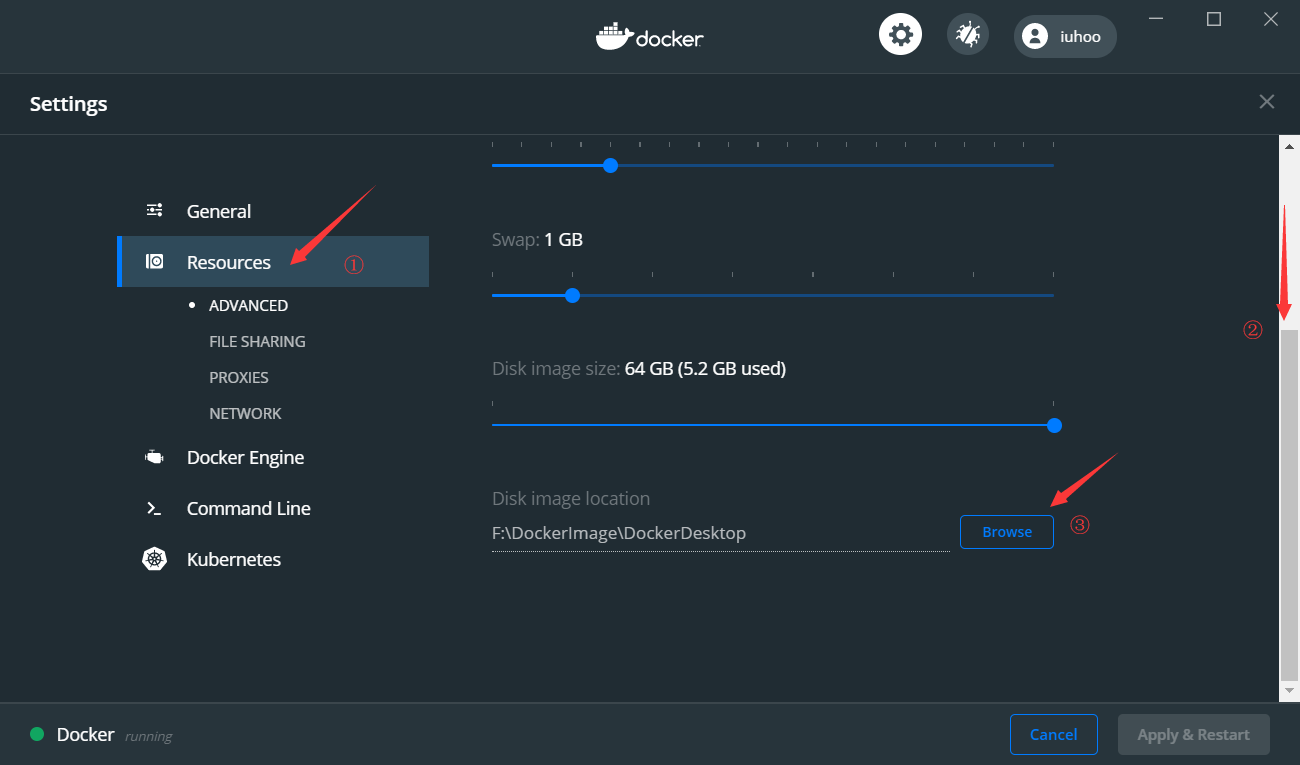Open settings via the gear icon
This screenshot has width=1300, height=765.
(900, 35)
